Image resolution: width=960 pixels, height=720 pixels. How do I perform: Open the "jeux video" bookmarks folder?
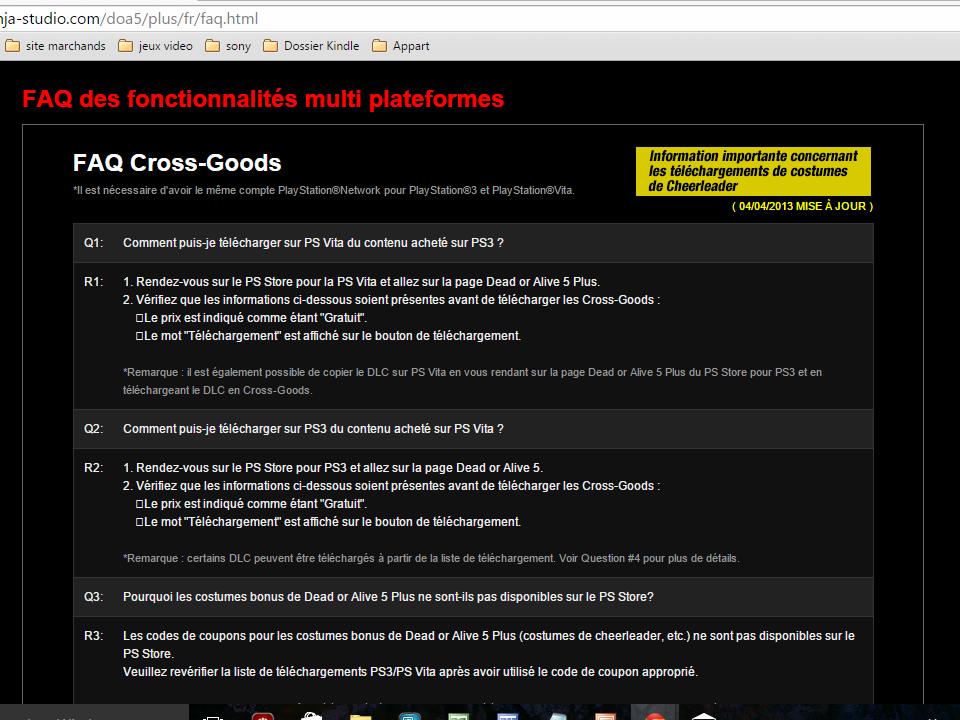(156, 46)
